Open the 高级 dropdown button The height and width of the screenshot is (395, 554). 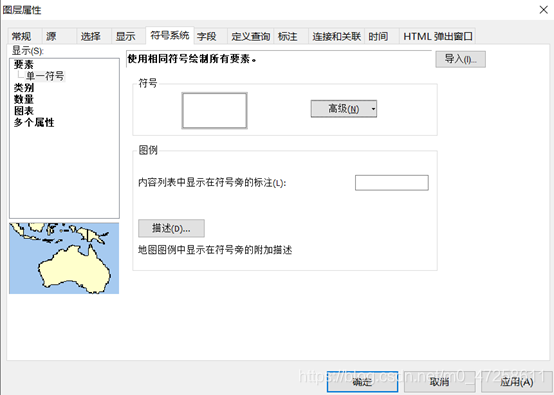344,109
